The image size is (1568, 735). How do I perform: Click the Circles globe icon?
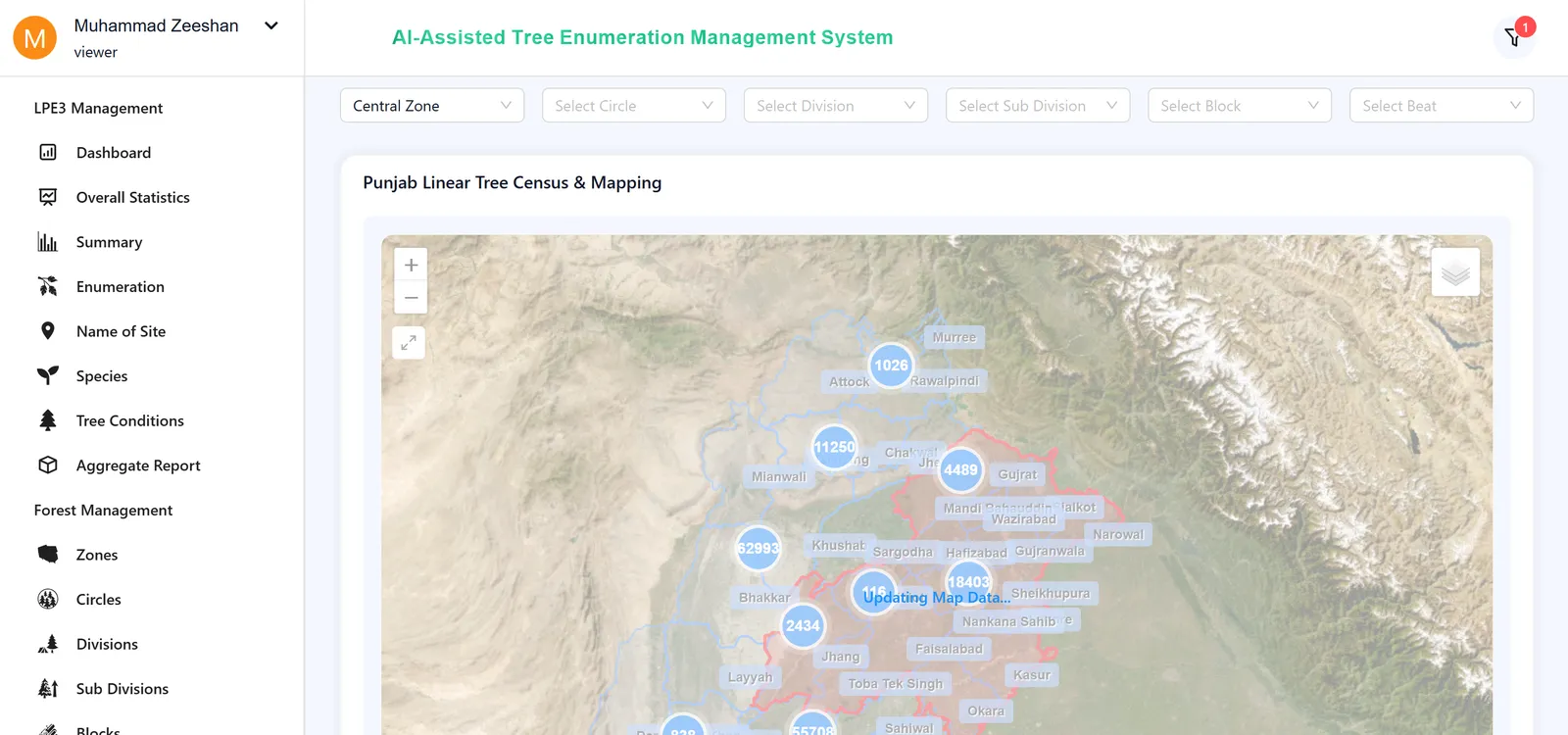[48, 599]
